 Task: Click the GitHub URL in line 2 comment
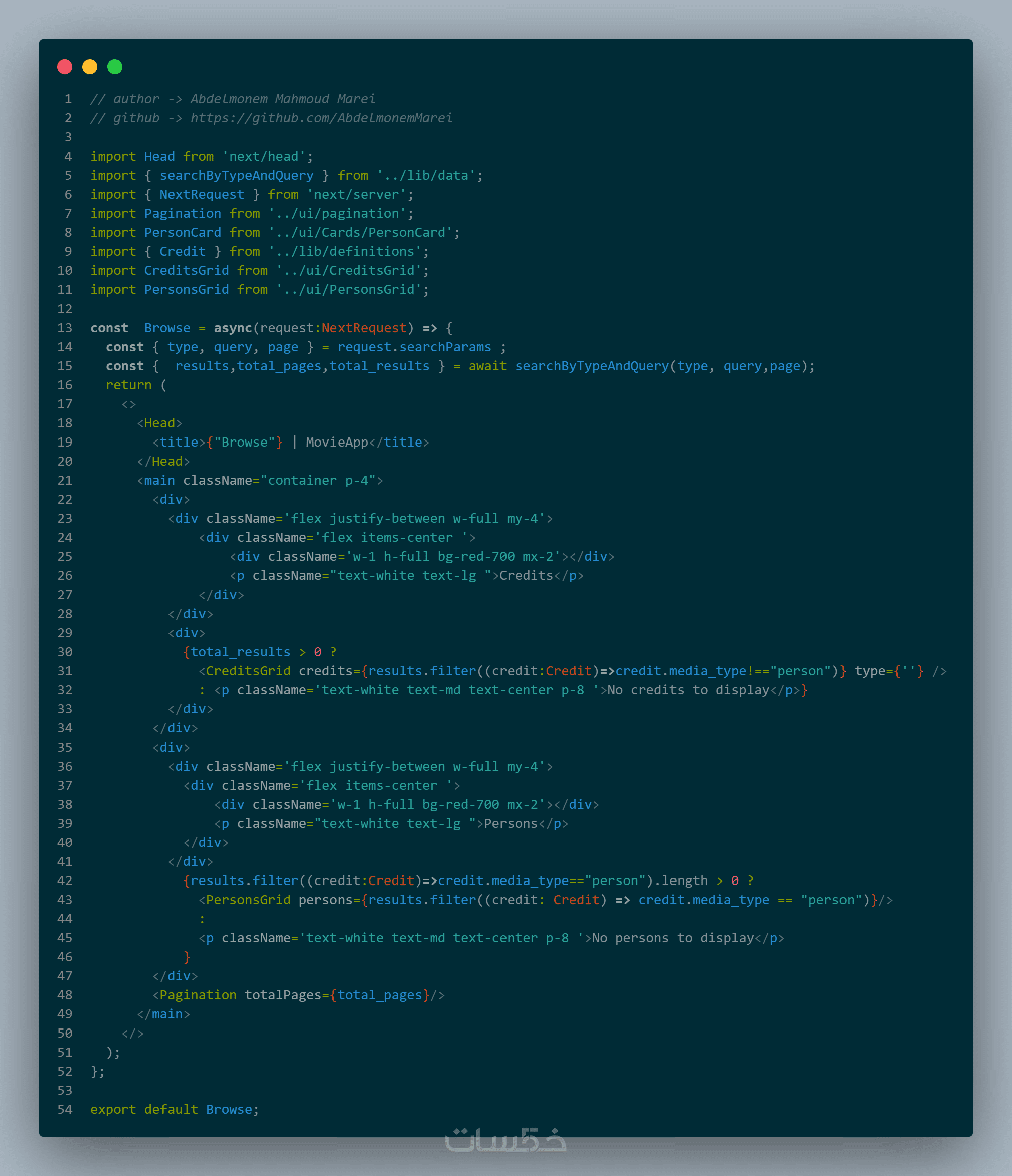click(x=321, y=118)
